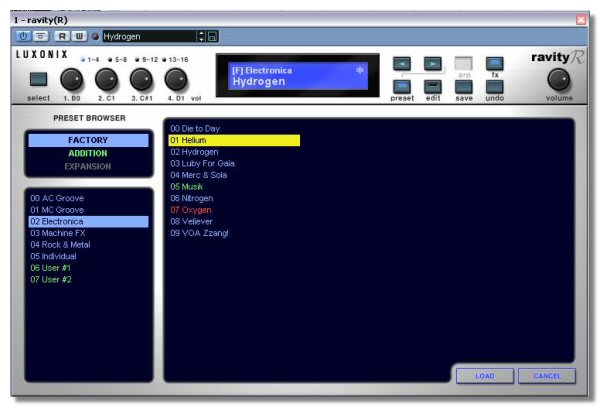Click the round record indicator beside the W button
This screenshot has height=407, width=600.
point(95,37)
